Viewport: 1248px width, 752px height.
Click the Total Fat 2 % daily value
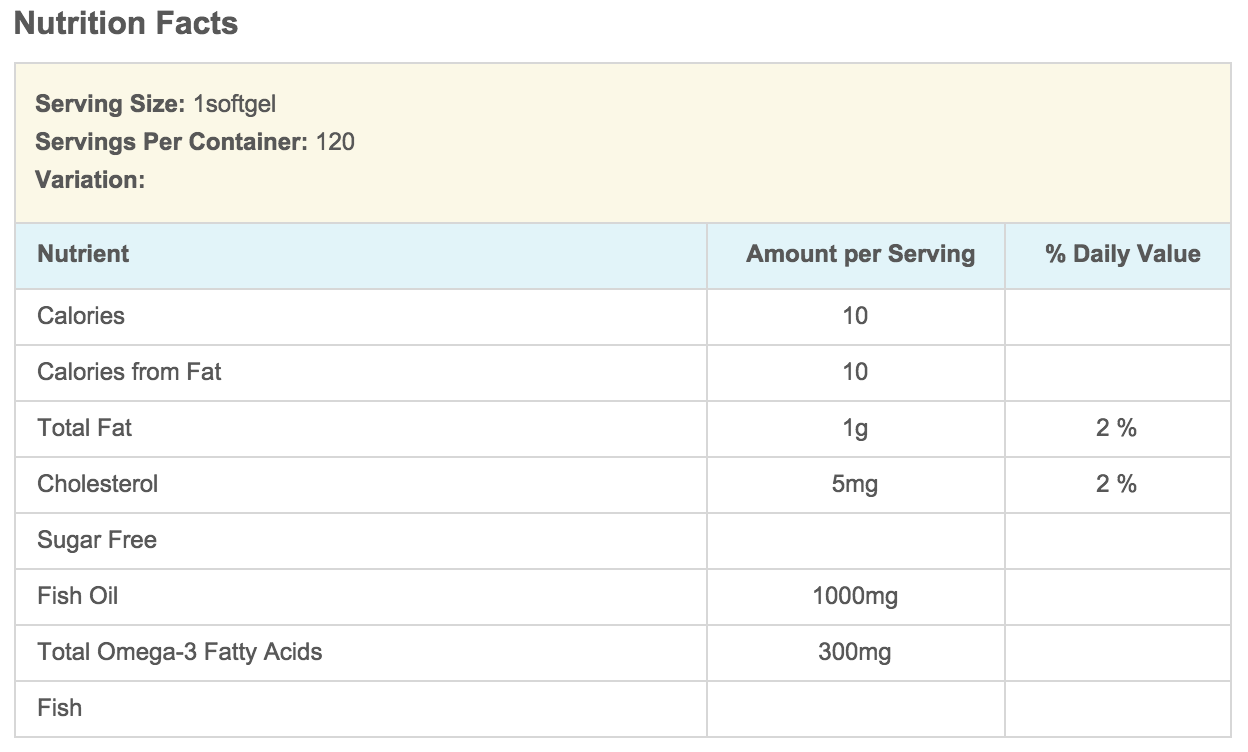1116,428
